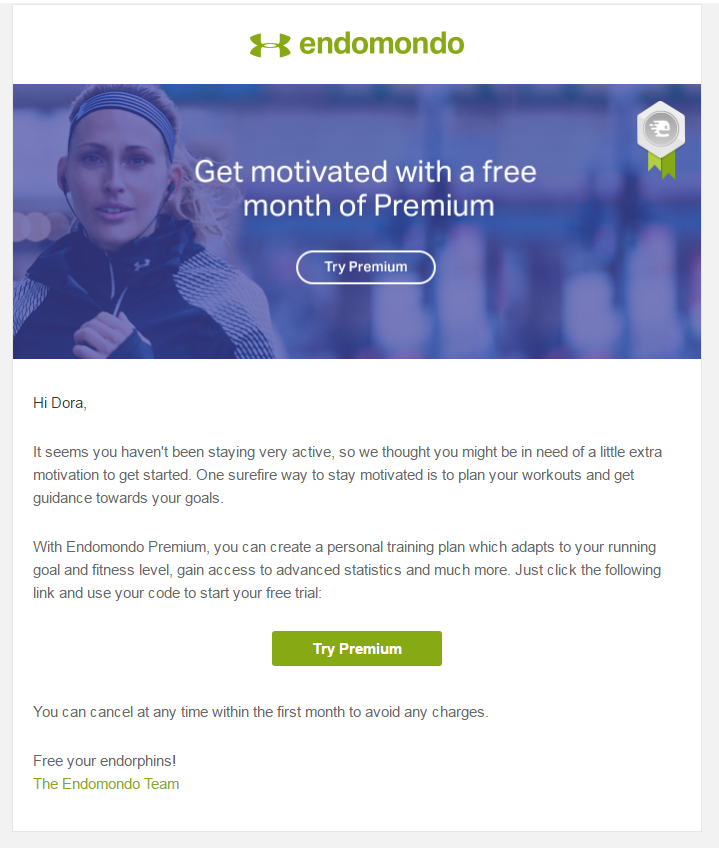The height and width of the screenshot is (848, 719).
Task: Click the paragraph starting "It seems you haven't"
Action: coord(347,475)
